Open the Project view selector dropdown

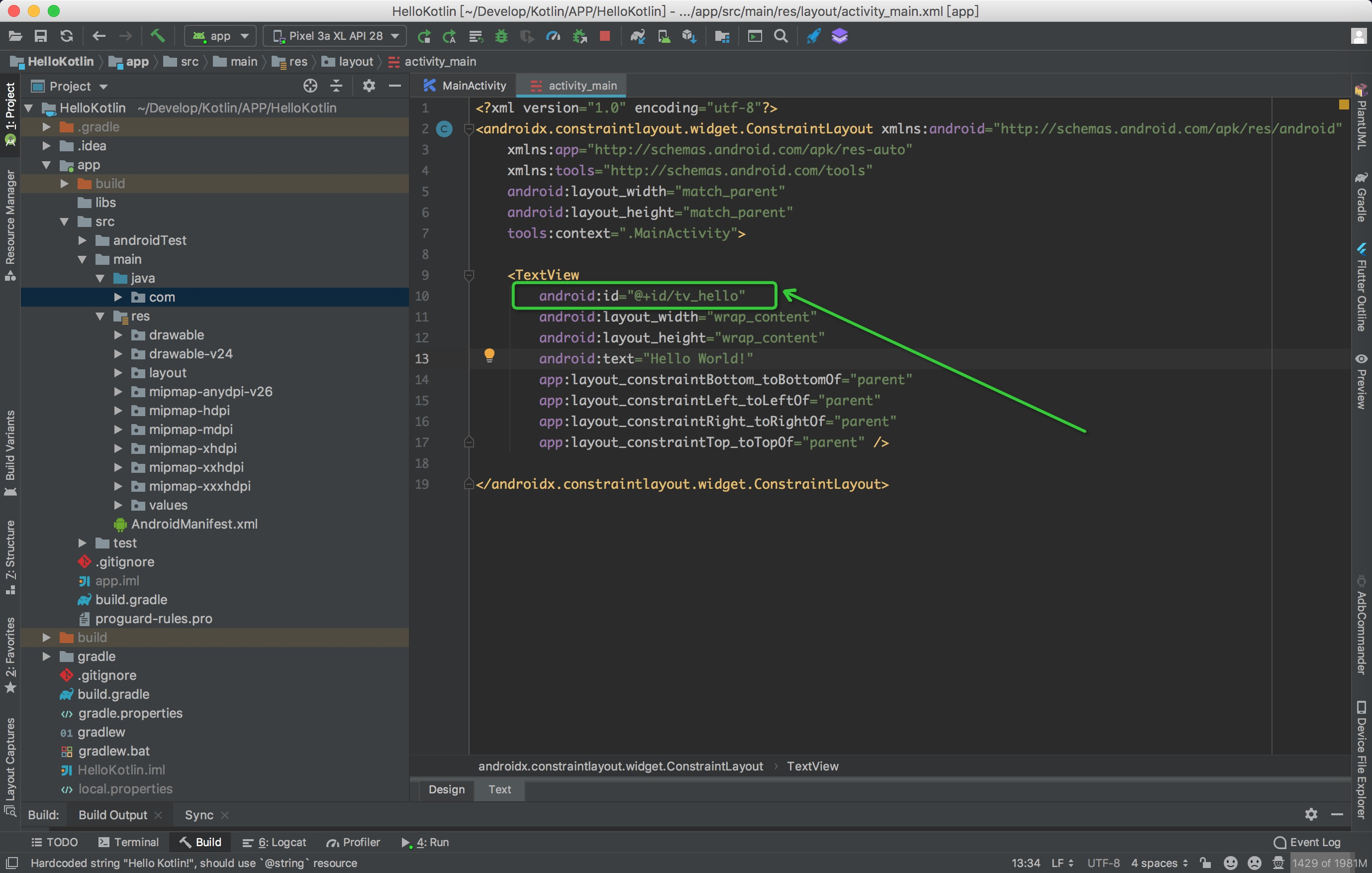(x=70, y=86)
